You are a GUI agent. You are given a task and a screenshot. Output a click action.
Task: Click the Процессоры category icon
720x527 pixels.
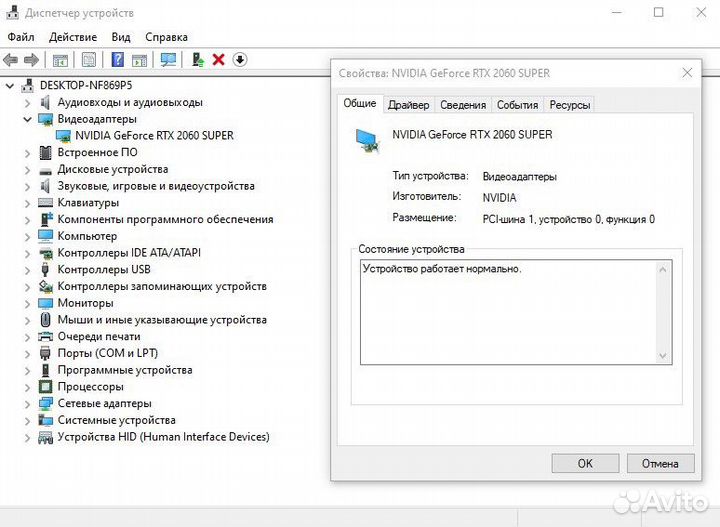(45, 387)
